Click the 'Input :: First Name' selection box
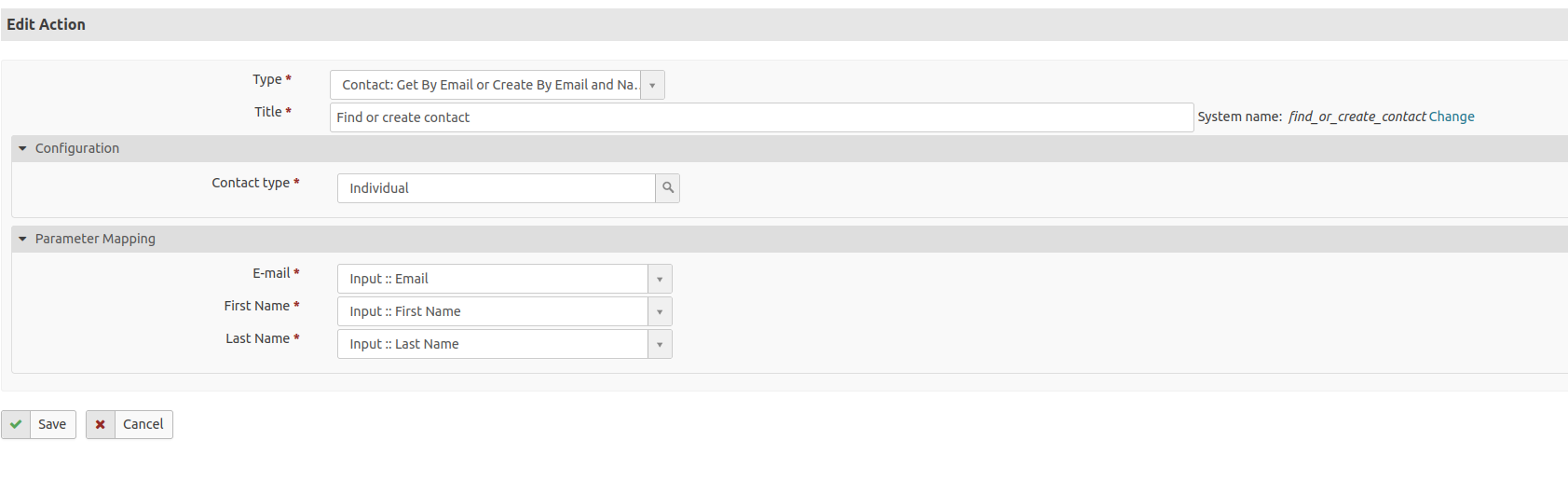 click(493, 311)
